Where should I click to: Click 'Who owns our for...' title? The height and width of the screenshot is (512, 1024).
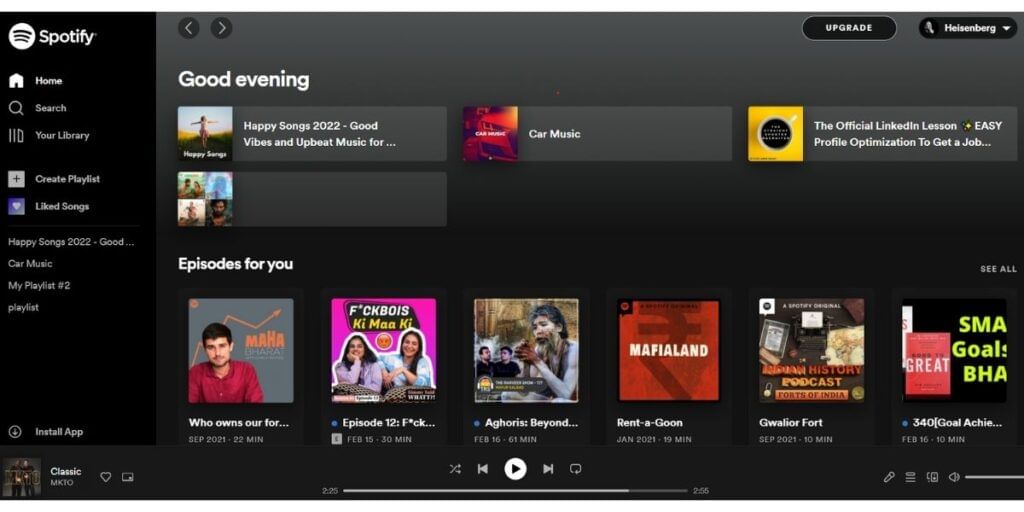click(x=239, y=423)
